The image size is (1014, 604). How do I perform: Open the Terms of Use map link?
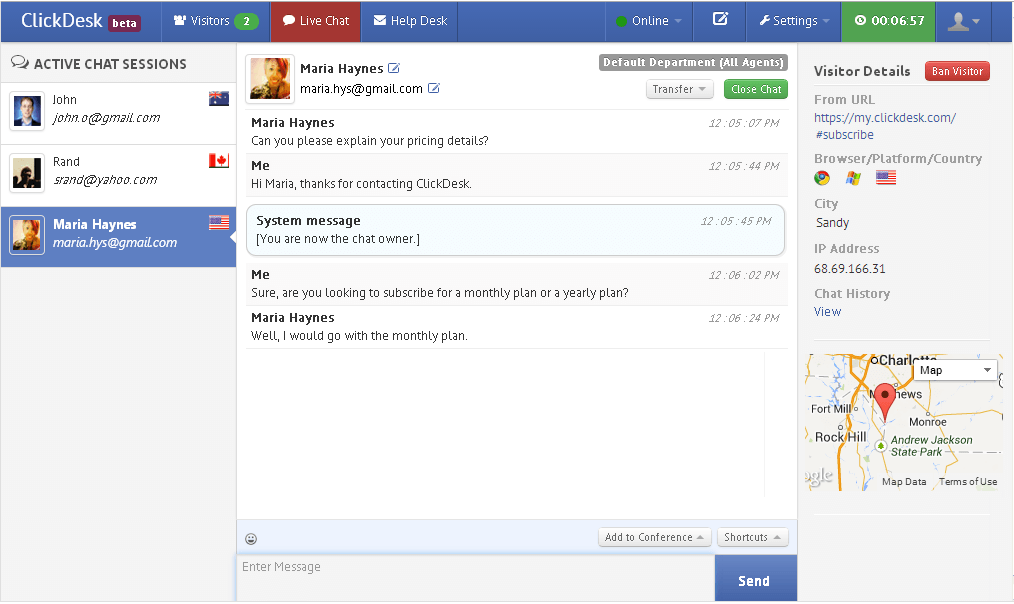(967, 482)
